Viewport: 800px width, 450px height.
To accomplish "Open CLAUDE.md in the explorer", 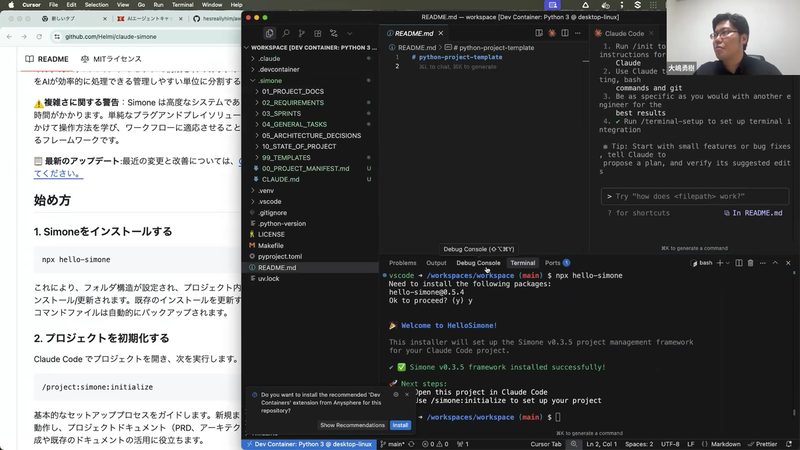I will tap(311, 180).
